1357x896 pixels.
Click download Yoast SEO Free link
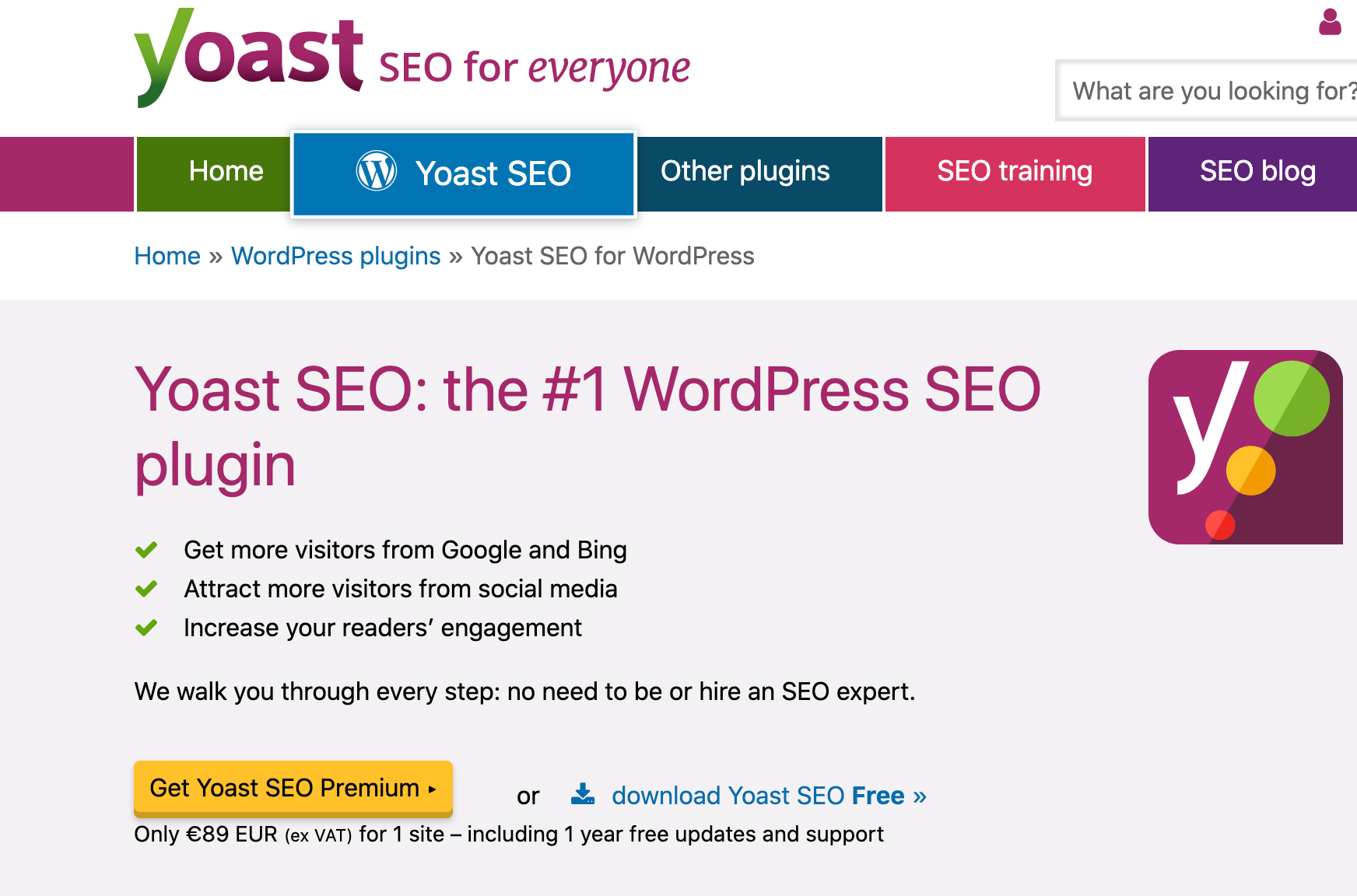[769, 796]
